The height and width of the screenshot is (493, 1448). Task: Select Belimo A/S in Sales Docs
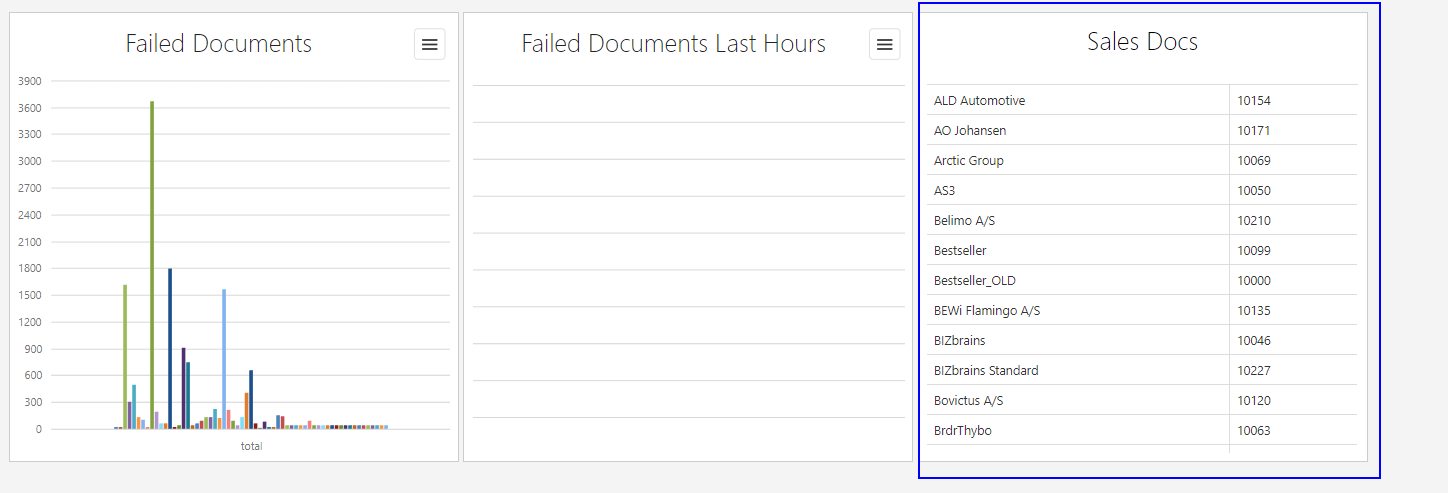pos(962,221)
